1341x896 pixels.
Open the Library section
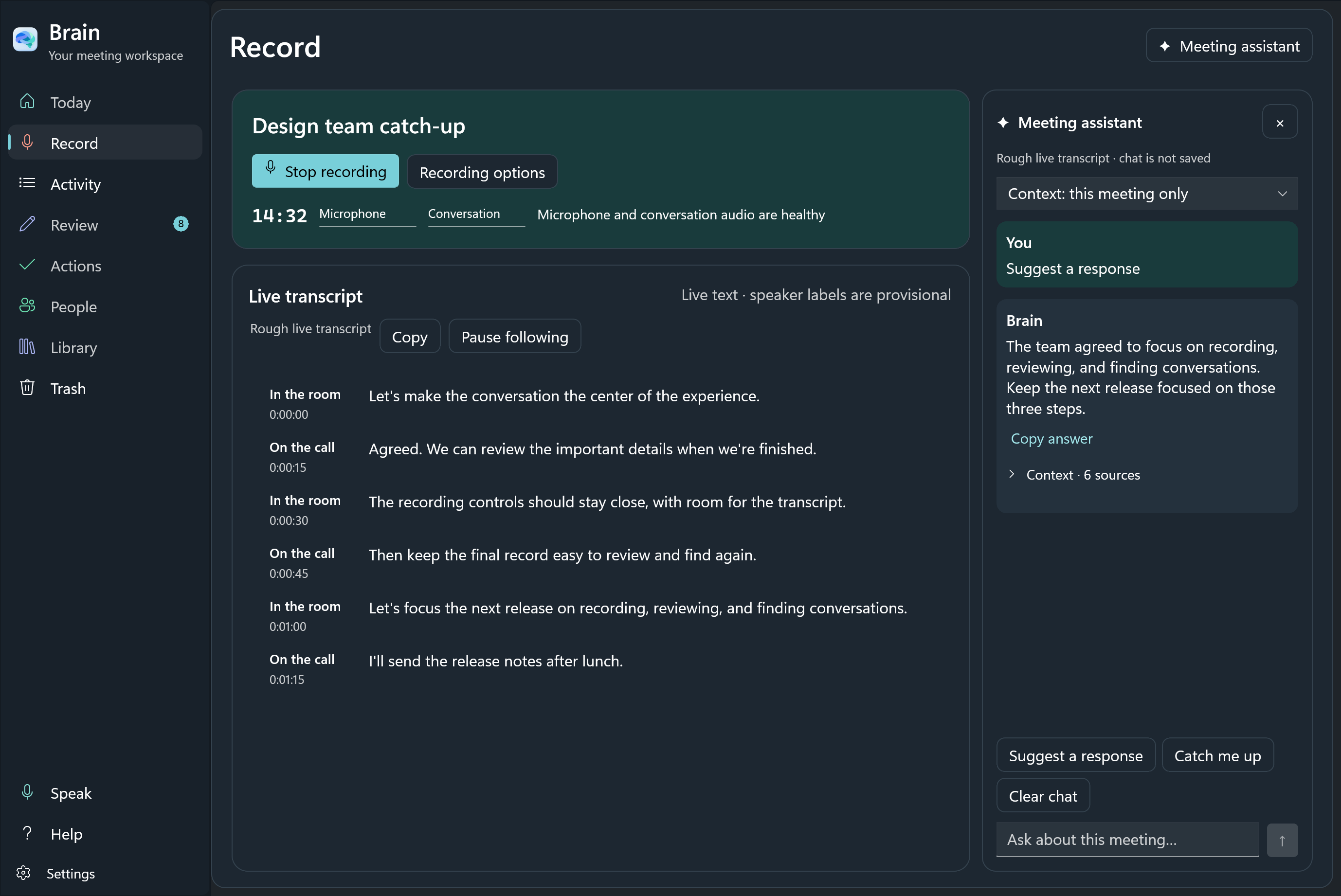click(105, 347)
